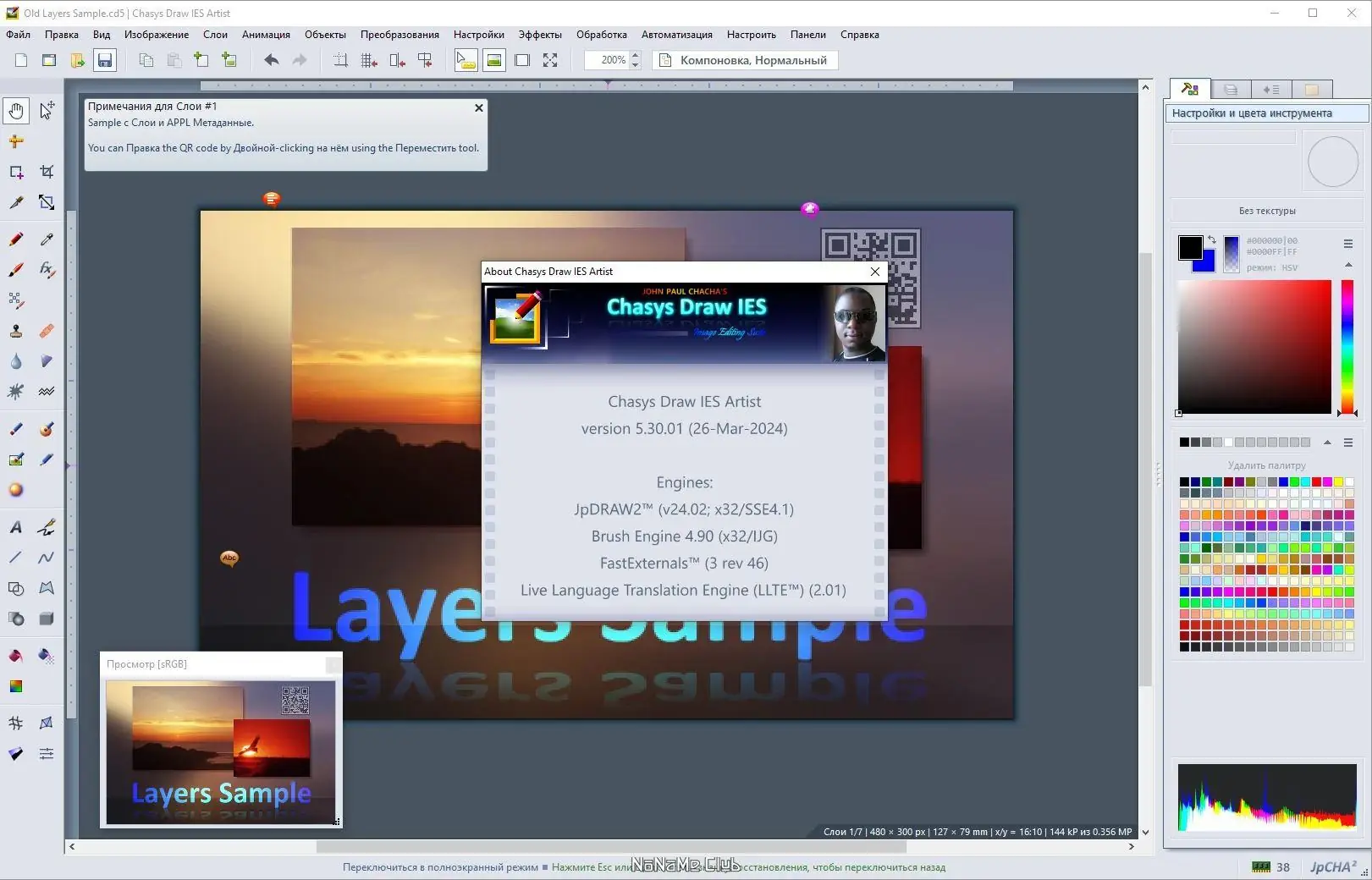The image size is (1372, 880).
Task: Increase zoom with the up stepper arrow
Action: point(636,56)
